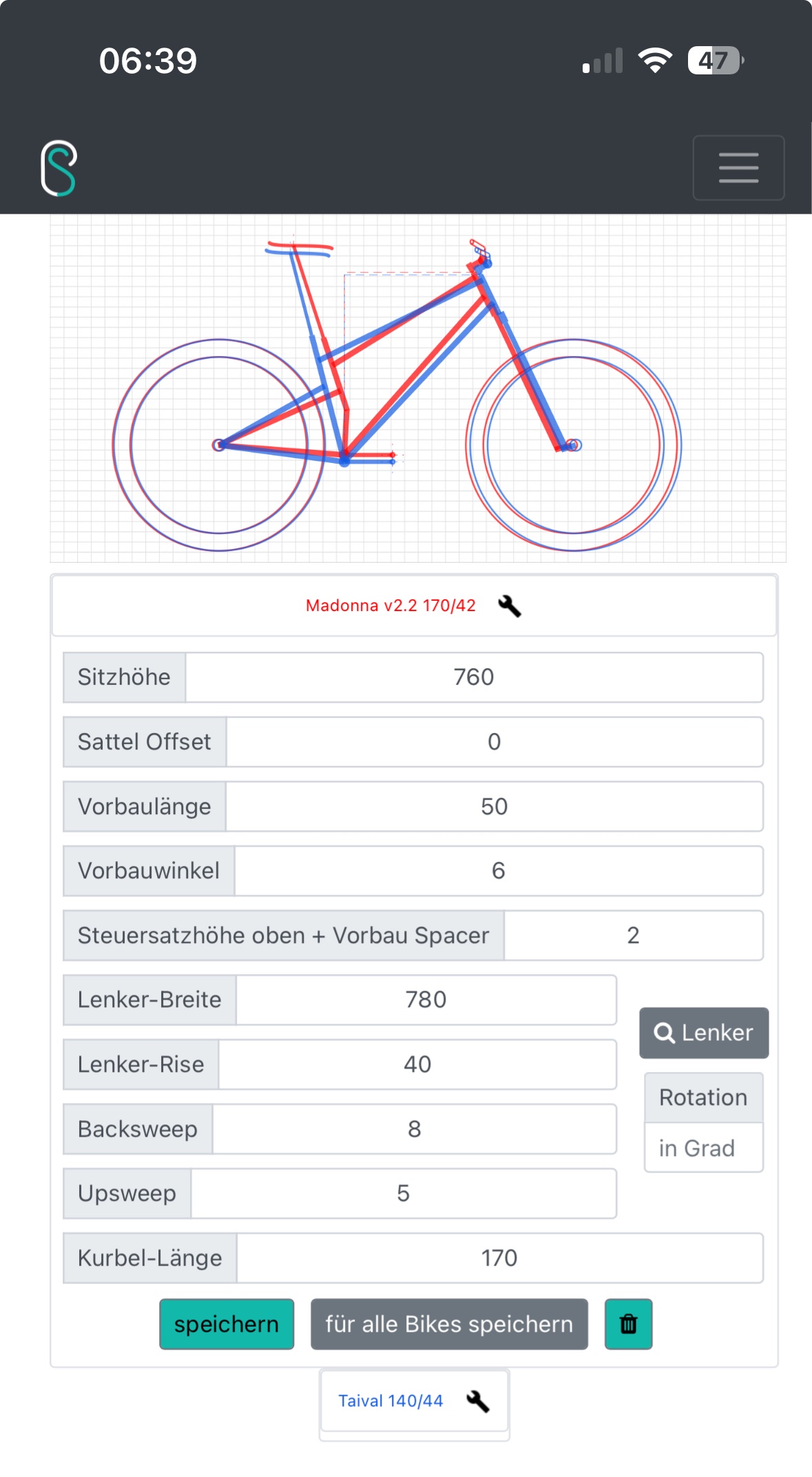Select the Madonna v2.2 170/42 bike header

391,606
